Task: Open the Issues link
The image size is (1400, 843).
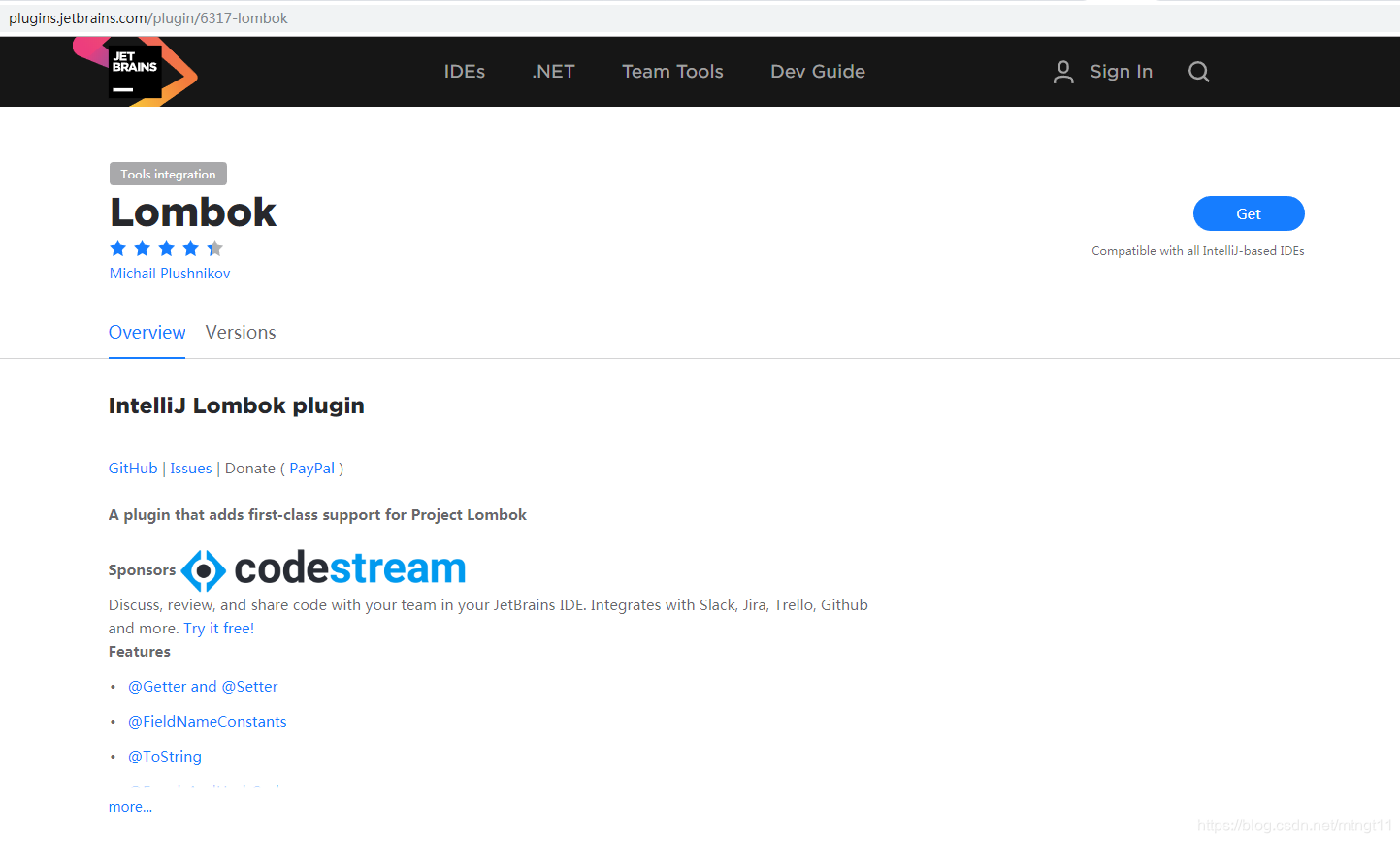Action: (191, 469)
